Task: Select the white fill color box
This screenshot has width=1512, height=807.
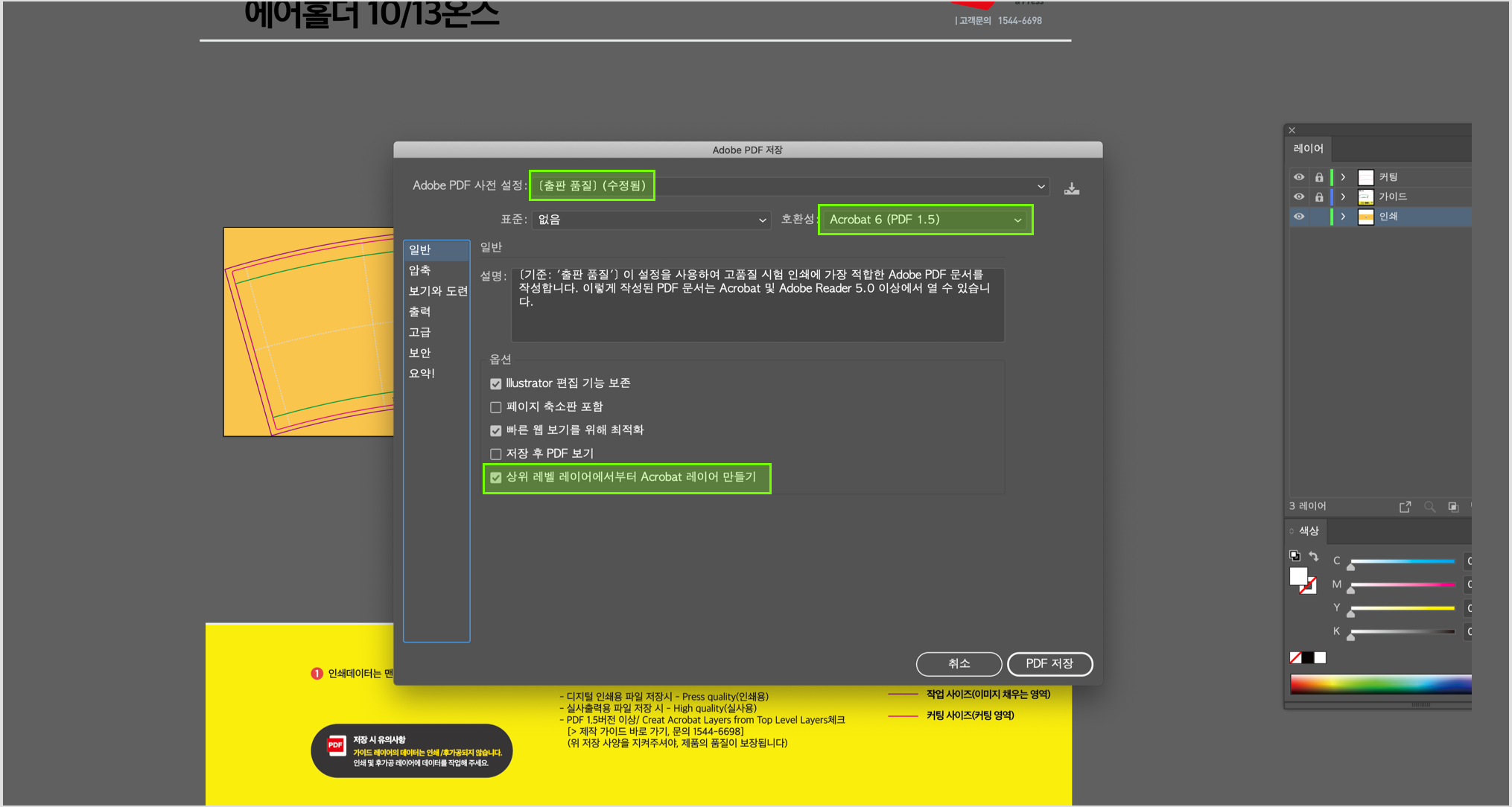Action: pos(1298,576)
